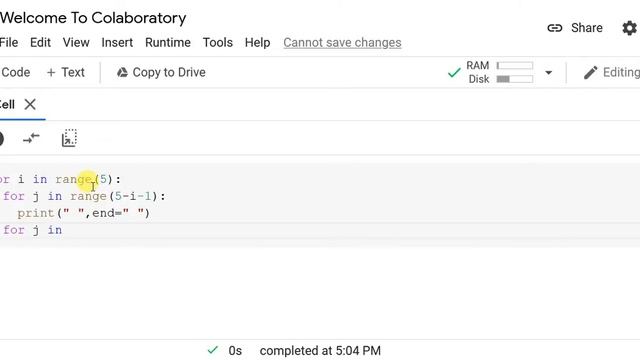
Task: Click the print(" ",end=" ") line
Action: coord(84,213)
